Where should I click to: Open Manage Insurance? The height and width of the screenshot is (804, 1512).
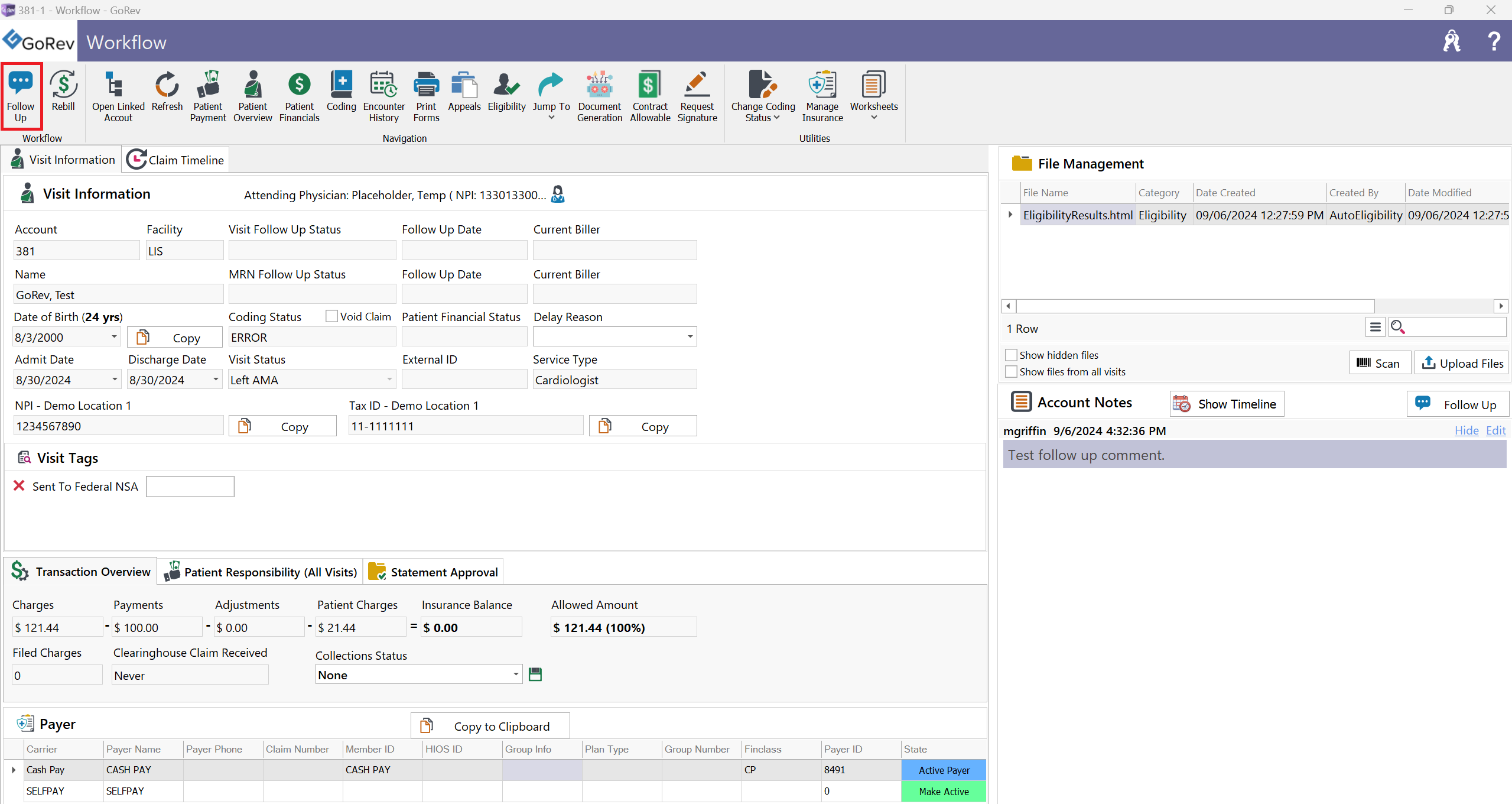point(822,96)
